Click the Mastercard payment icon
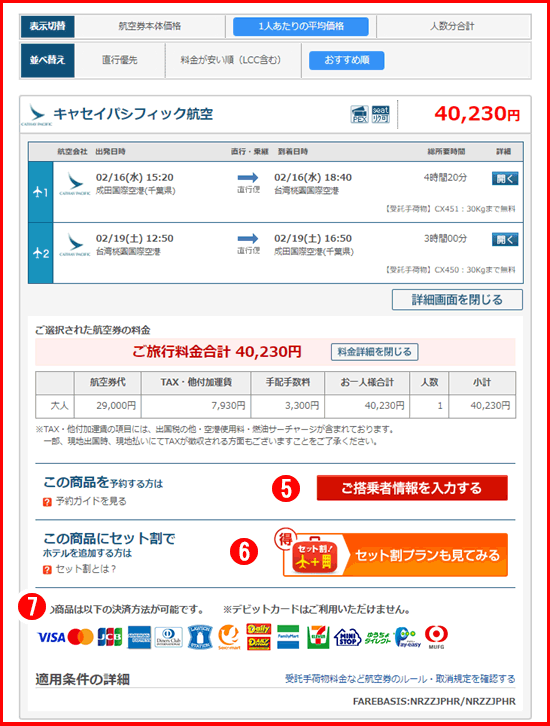This screenshot has height=726, width=550. coord(81,637)
